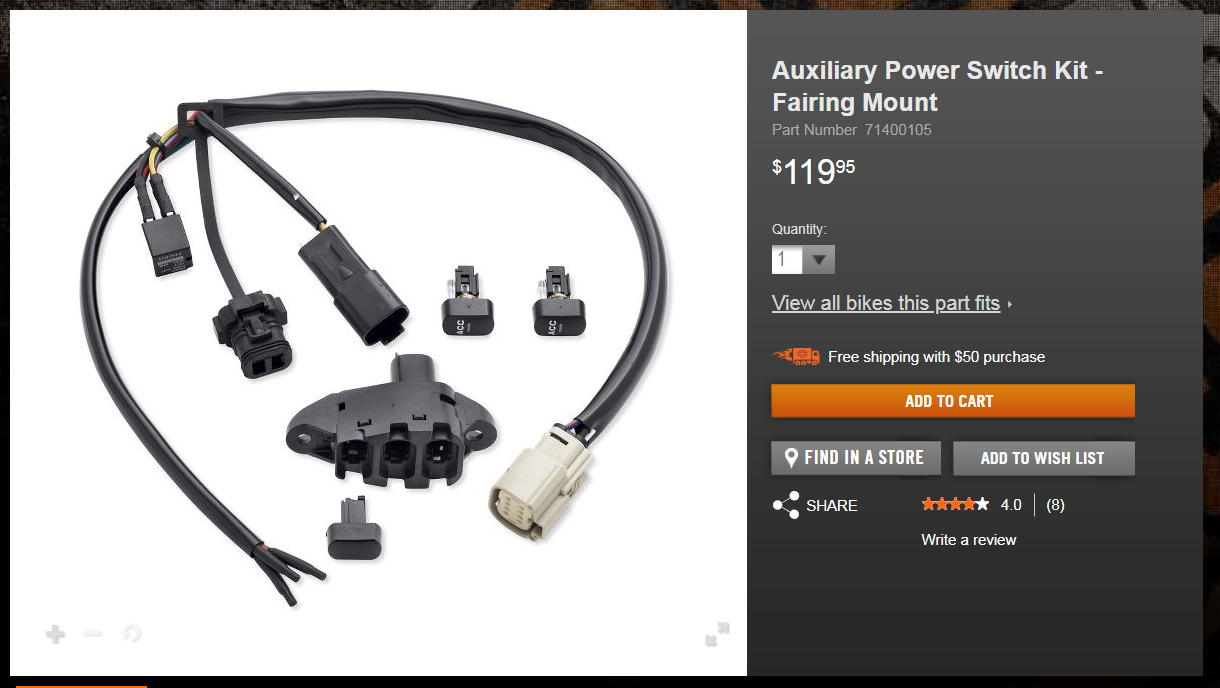Add the switch kit to cart
The height and width of the screenshot is (688, 1220).
pos(953,401)
